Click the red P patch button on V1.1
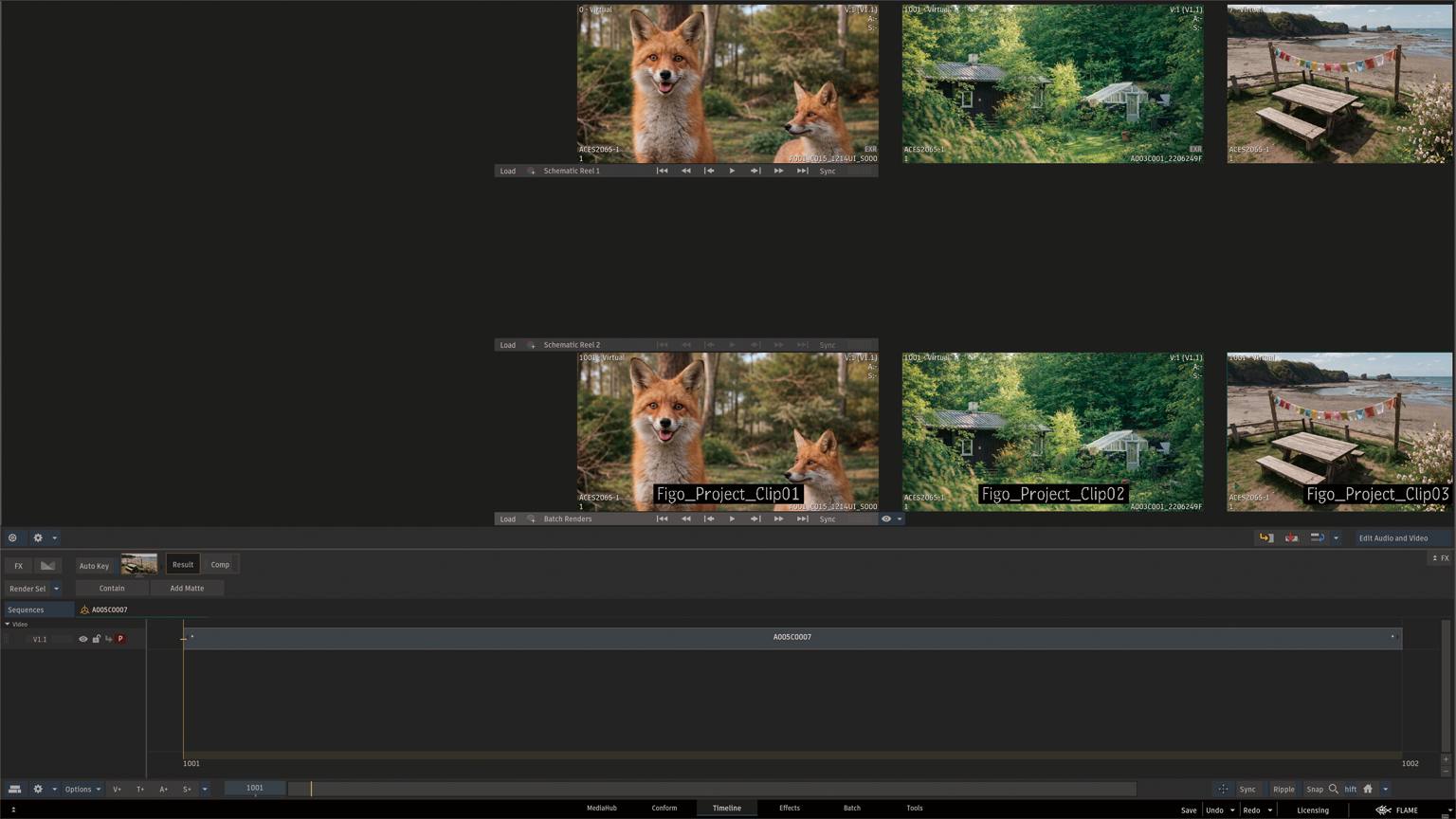Viewport: 1456px width, 819px height. (120, 639)
